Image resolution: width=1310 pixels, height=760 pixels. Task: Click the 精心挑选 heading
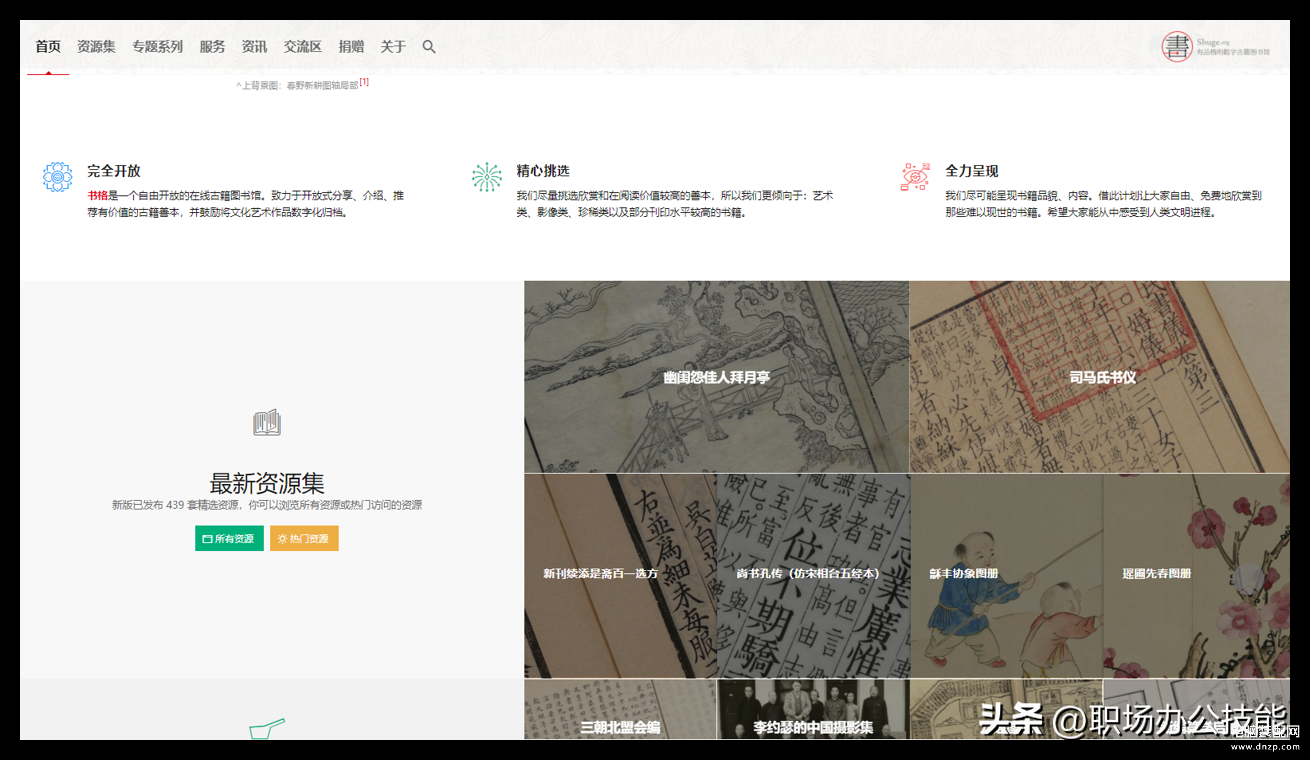(x=543, y=171)
